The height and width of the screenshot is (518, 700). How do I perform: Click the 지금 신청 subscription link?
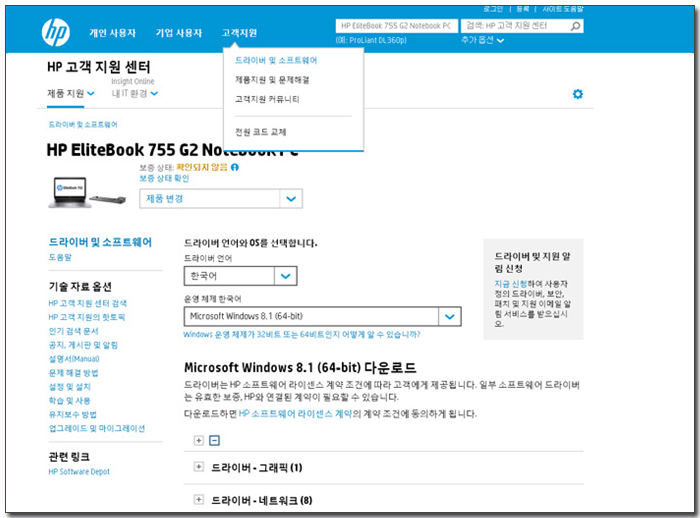tap(510, 284)
